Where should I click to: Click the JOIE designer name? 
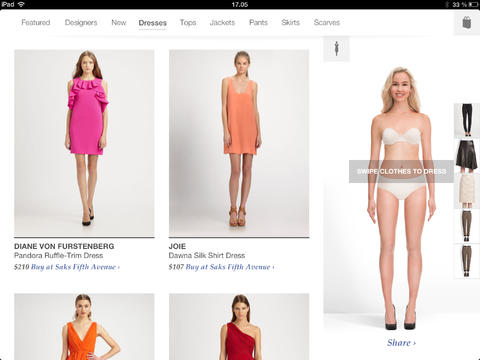(177, 246)
